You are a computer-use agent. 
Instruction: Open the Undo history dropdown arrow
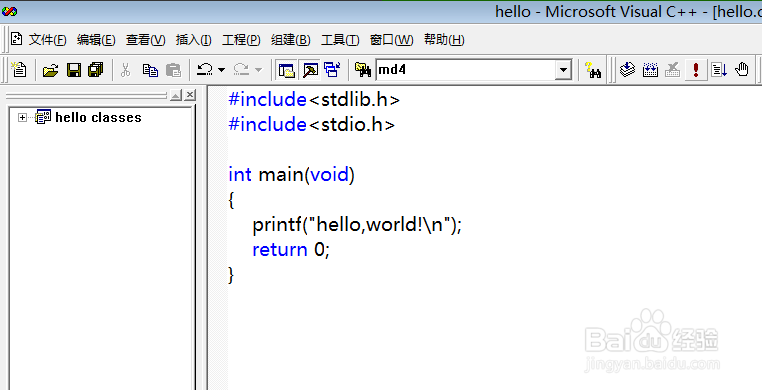[222, 70]
